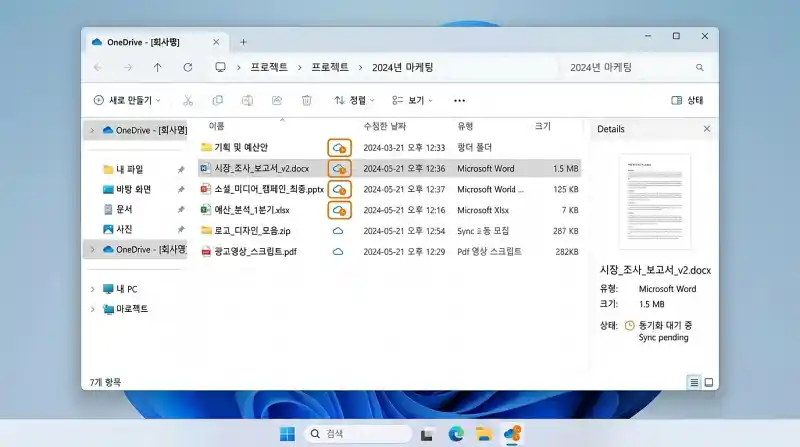Screen dimensions: 800x447
Task: Refresh the current folder
Action: [x=188, y=67]
